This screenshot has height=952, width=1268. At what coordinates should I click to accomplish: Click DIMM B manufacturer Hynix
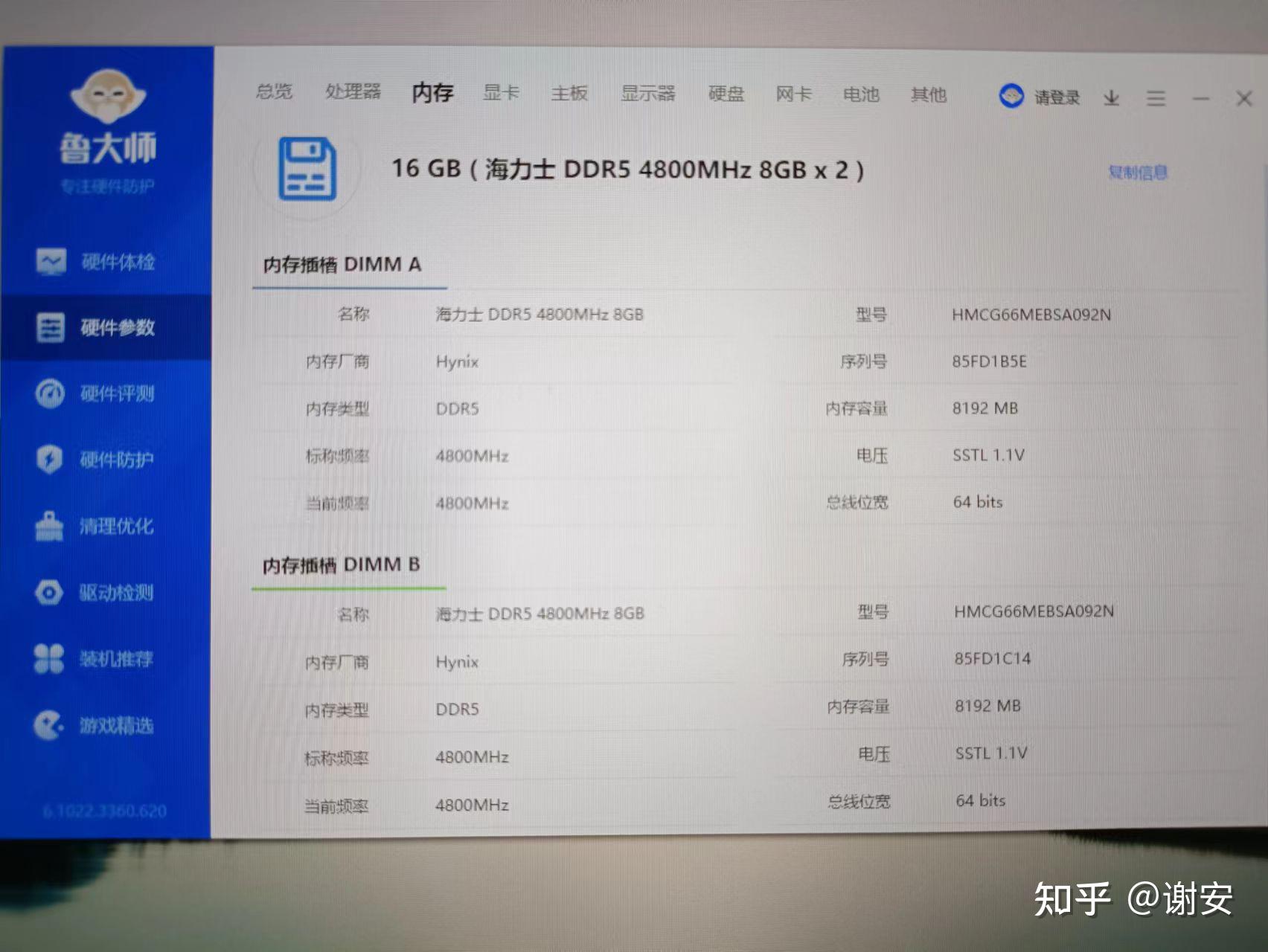(457, 661)
